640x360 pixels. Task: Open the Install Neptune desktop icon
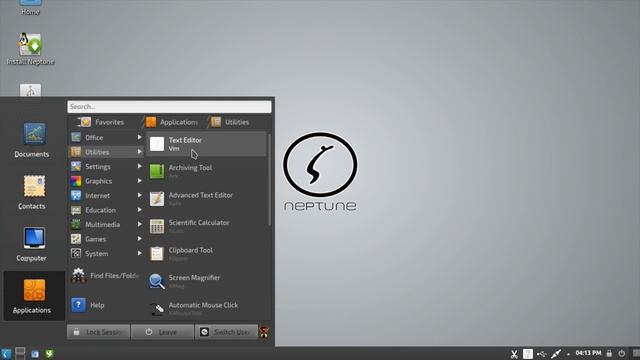click(30, 49)
